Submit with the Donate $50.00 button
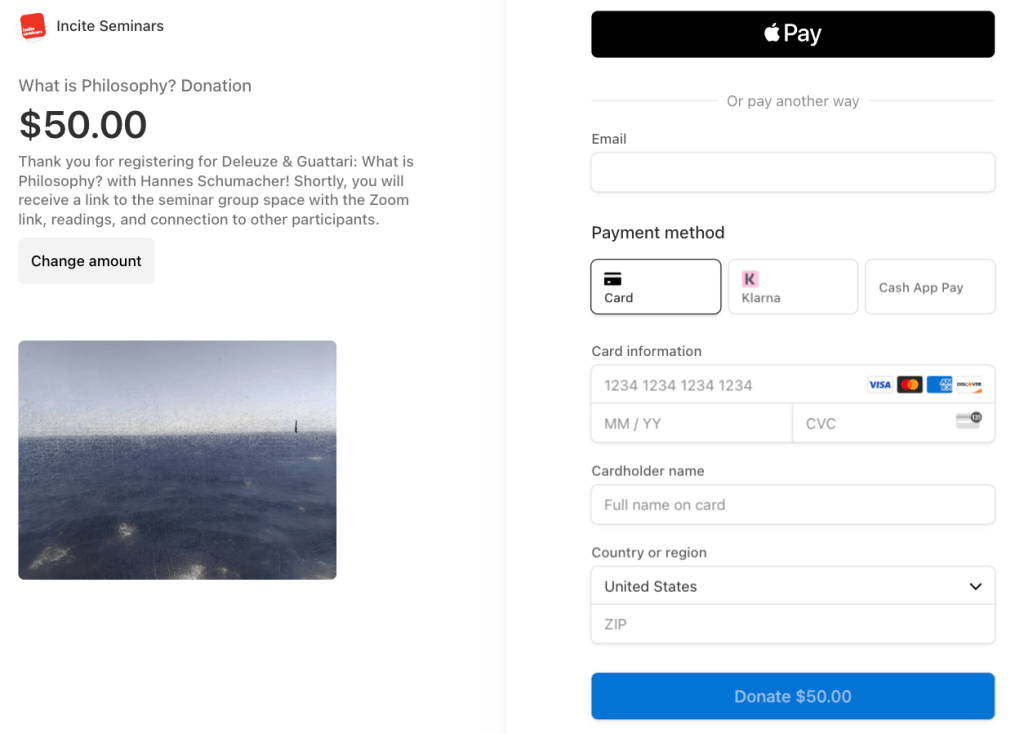Viewport: 1024px width, 734px height. click(793, 697)
